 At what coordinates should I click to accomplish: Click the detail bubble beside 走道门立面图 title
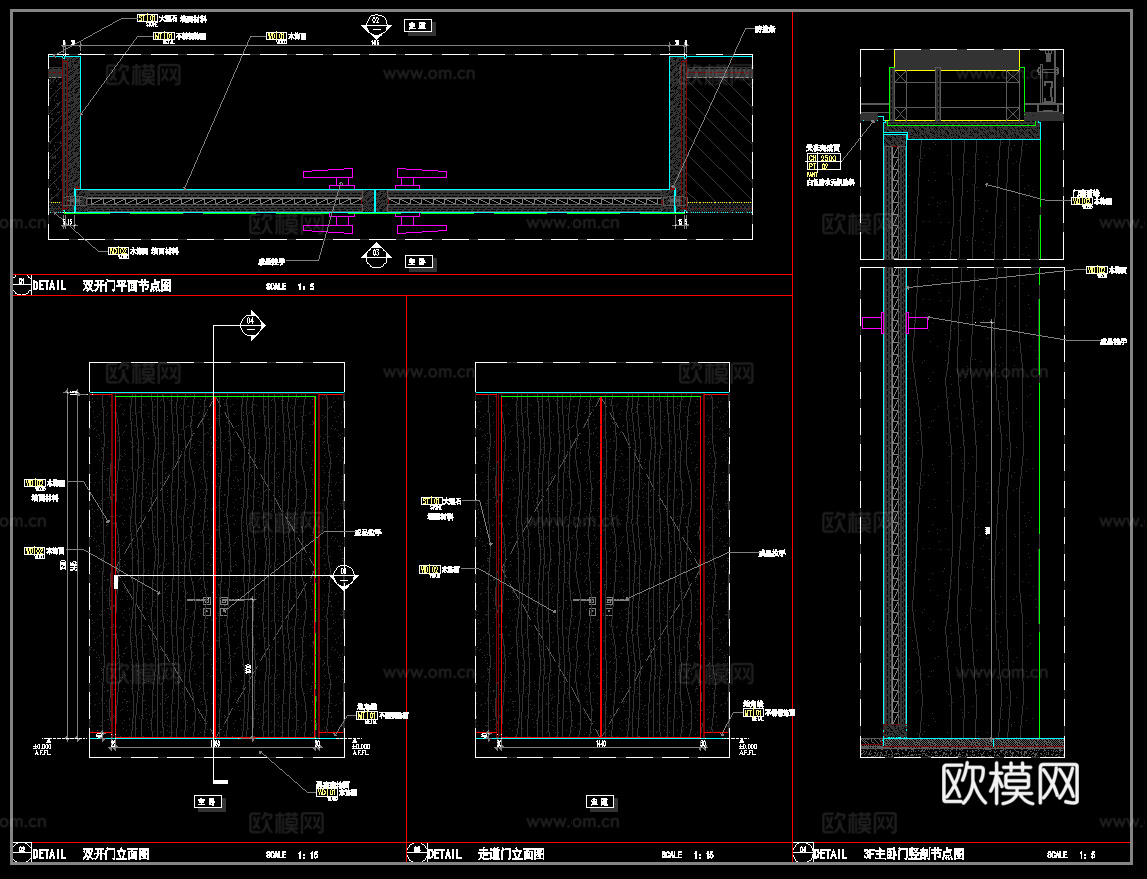pos(415,854)
